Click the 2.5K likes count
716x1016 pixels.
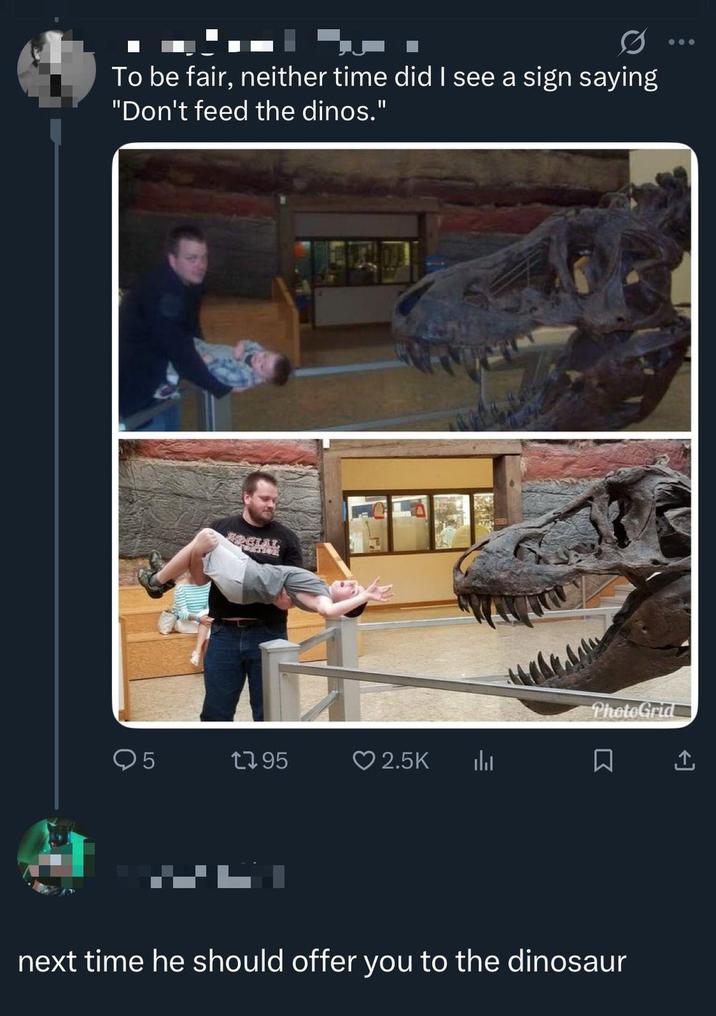pyautogui.click(x=405, y=761)
